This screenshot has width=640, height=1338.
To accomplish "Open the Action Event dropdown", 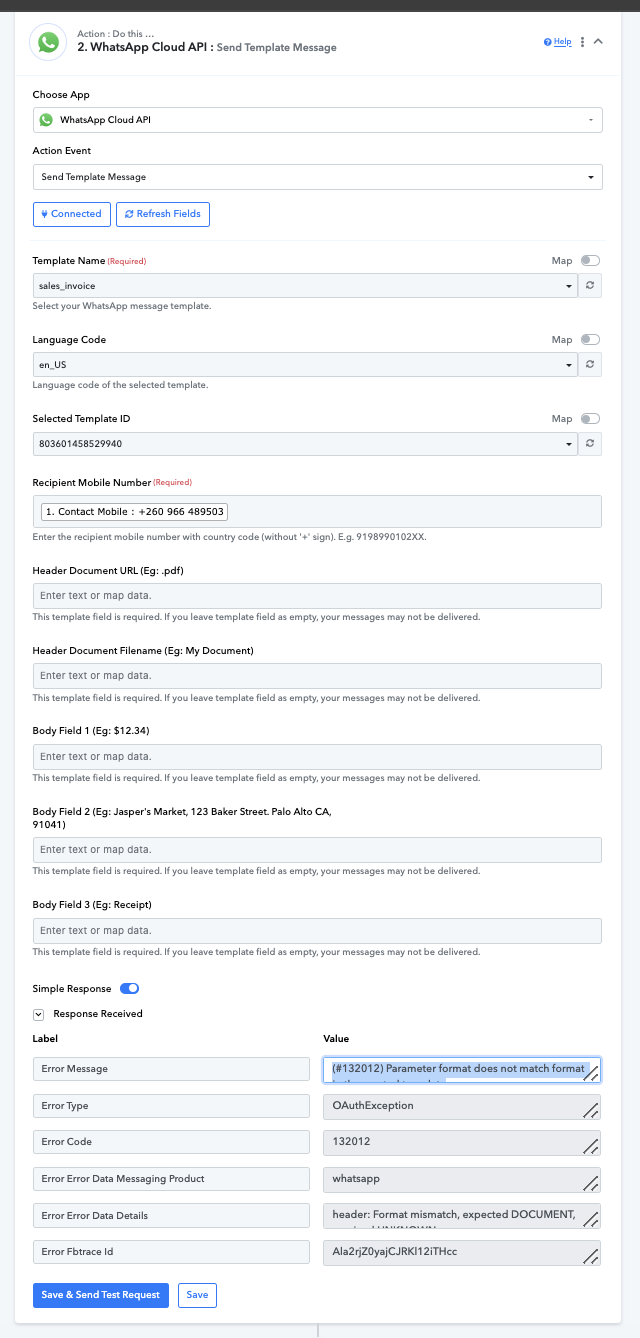I will tap(317, 177).
